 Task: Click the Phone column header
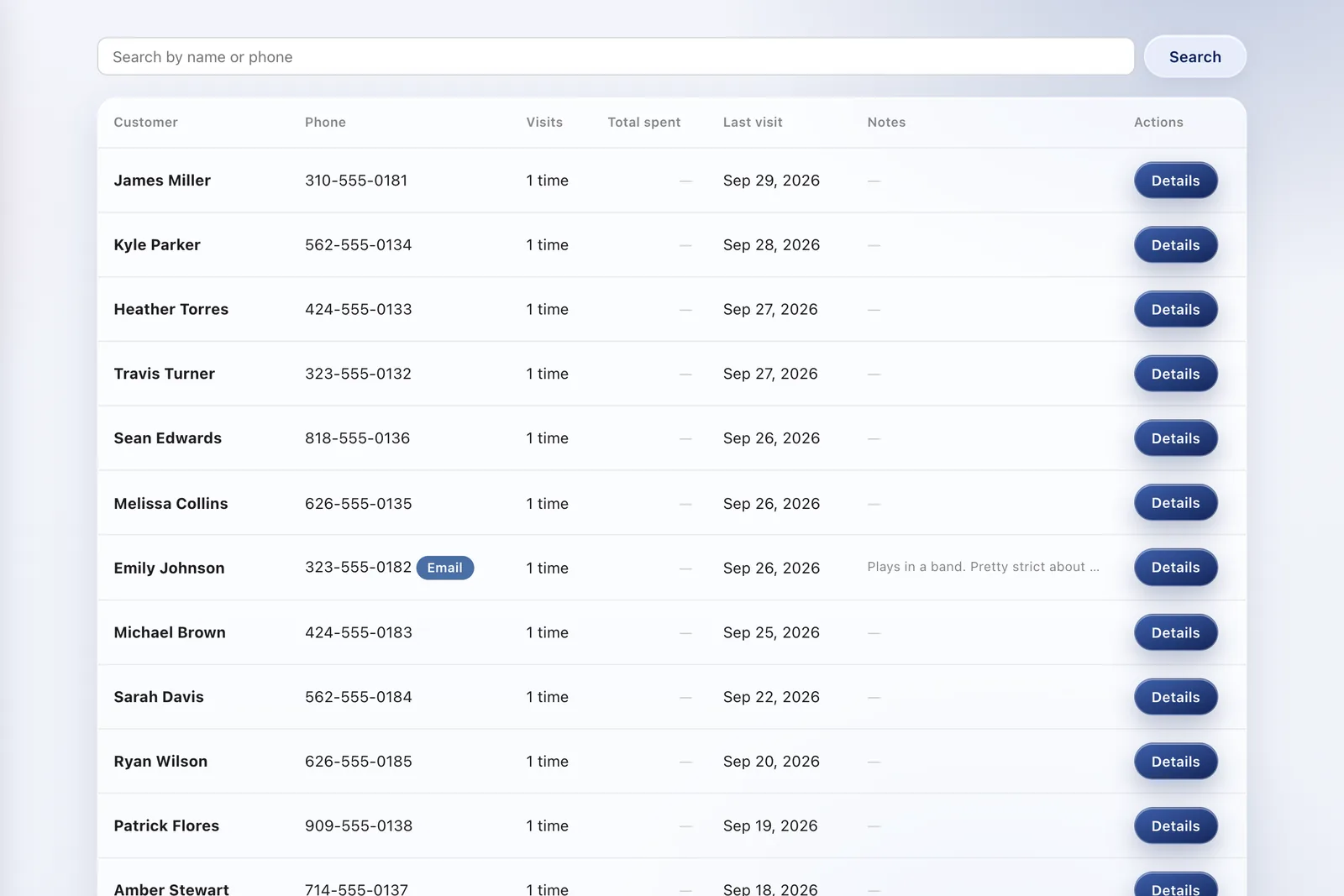tap(325, 122)
